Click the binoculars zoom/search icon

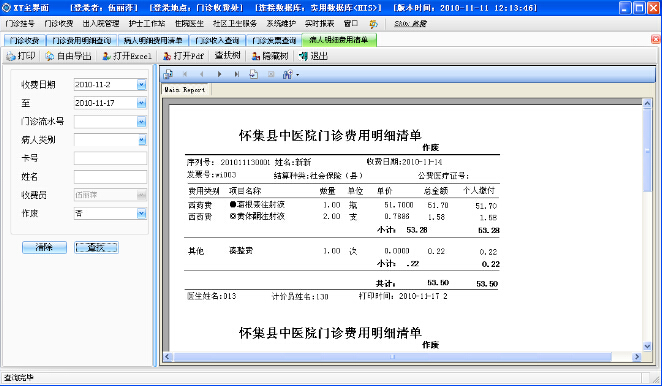click(x=288, y=74)
